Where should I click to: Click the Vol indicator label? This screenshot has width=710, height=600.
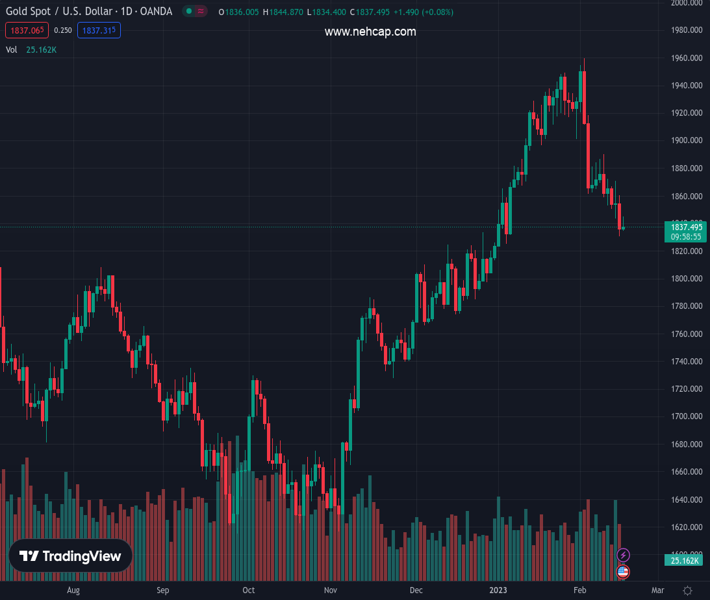[12, 49]
